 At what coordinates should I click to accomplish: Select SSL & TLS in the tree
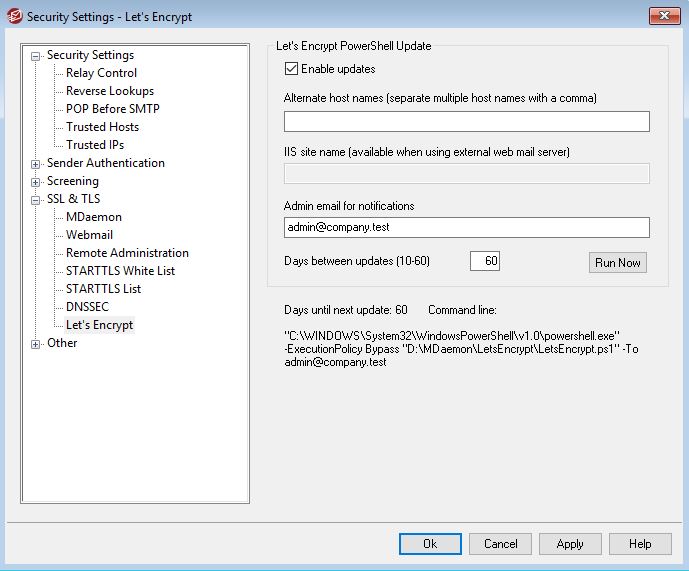[x=73, y=199]
